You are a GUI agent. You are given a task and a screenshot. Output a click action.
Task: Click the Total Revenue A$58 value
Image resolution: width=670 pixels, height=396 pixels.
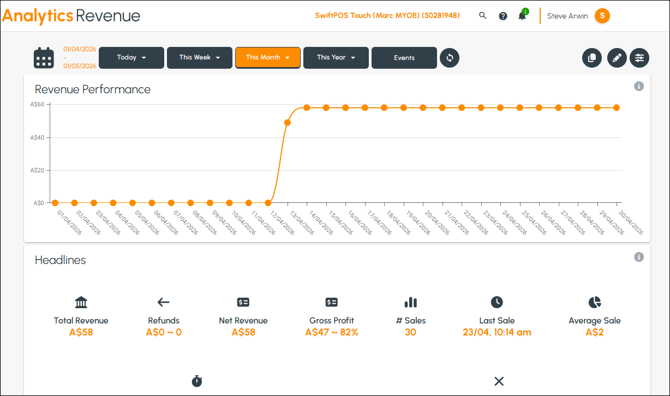(x=81, y=332)
